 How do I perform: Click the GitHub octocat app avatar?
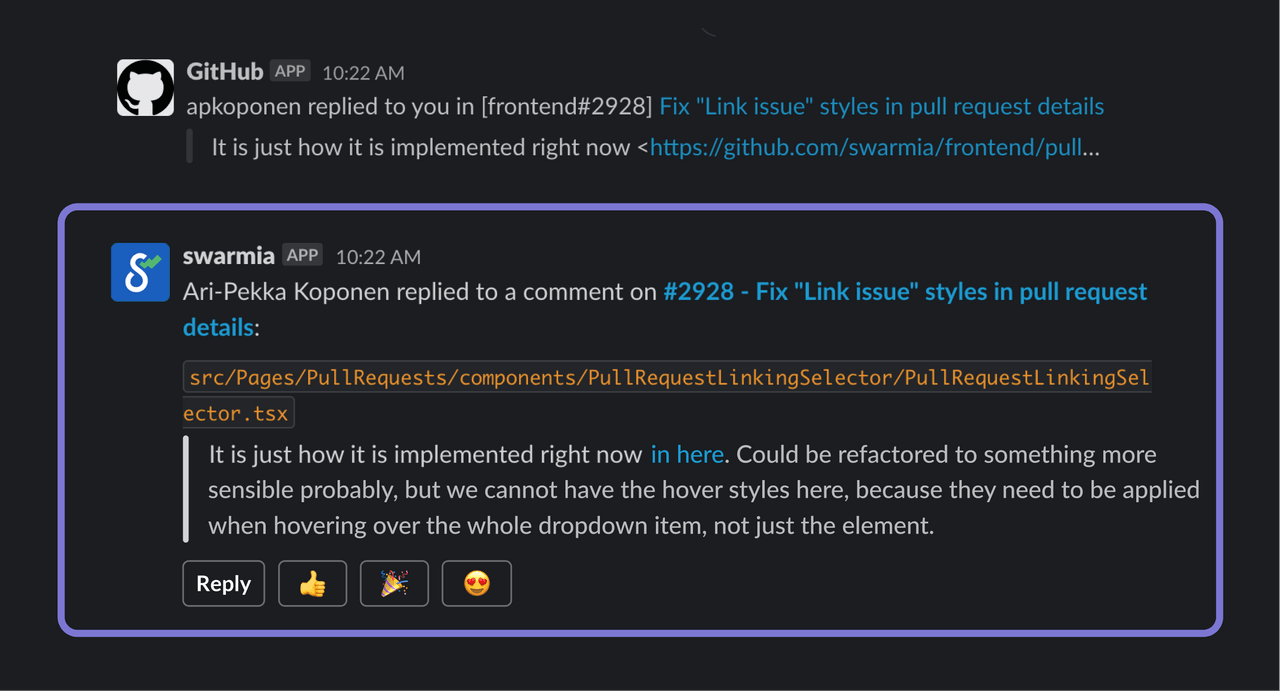[x=145, y=87]
